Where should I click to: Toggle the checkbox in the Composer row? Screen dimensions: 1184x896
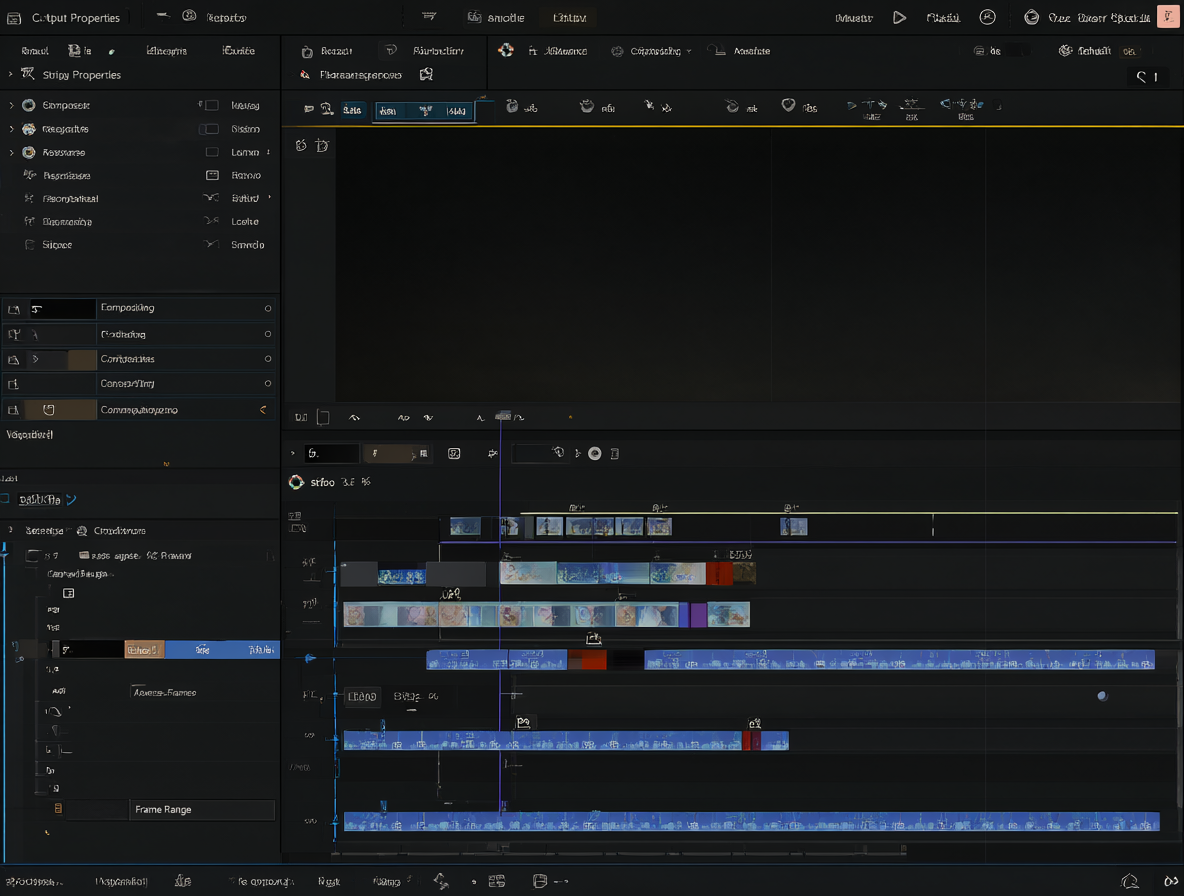tap(211, 106)
